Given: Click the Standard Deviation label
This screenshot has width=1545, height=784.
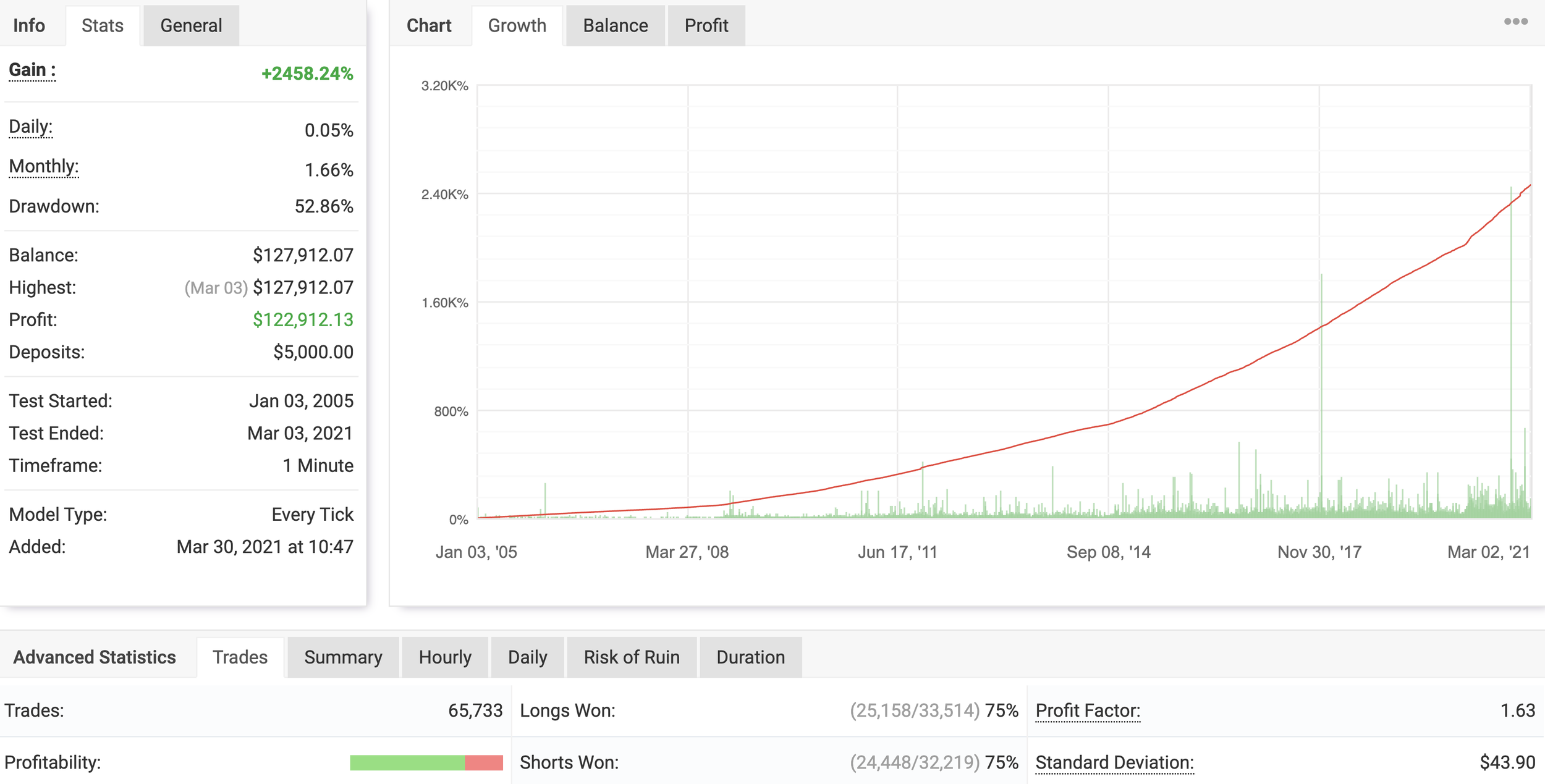Looking at the screenshot, I should click(x=1114, y=762).
